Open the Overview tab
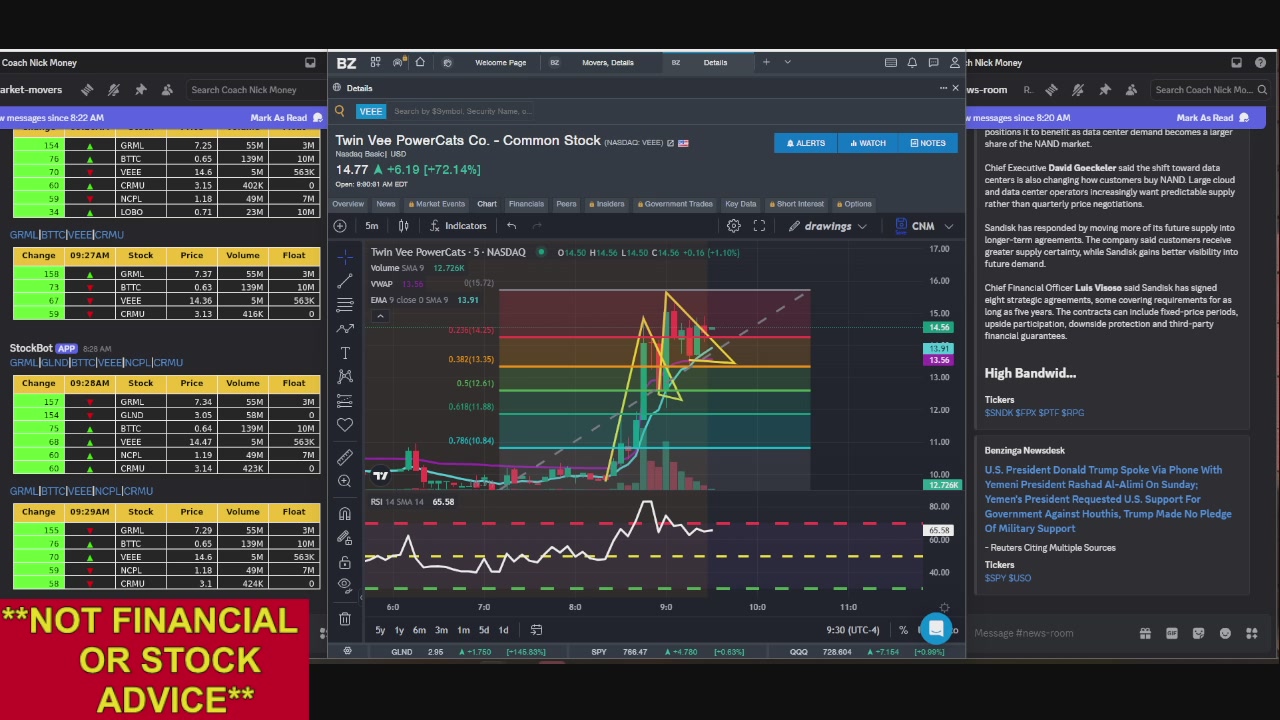 348,204
